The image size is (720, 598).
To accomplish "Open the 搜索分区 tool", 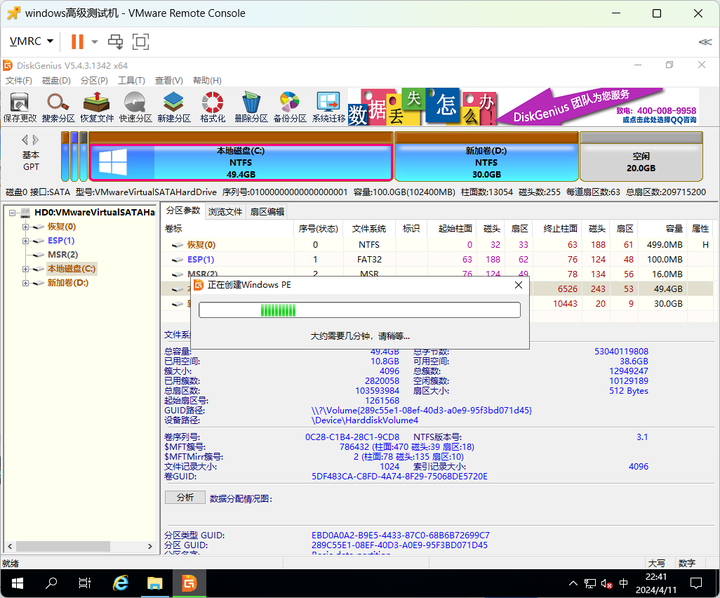I will 58,107.
